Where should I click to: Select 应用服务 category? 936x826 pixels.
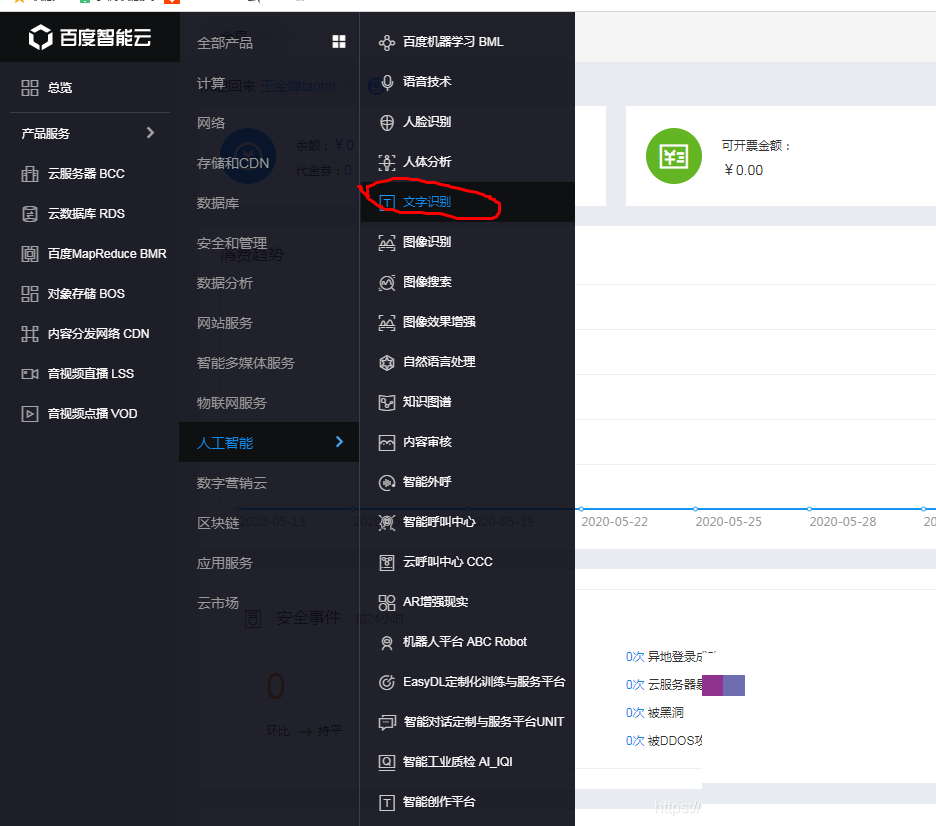(224, 563)
